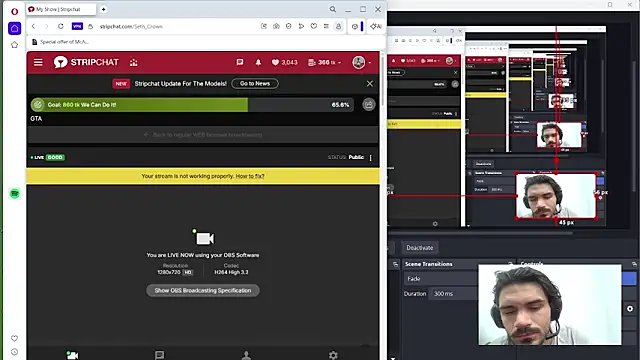Select the broadcast camera bottom tab
The width and height of the screenshot is (640, 360).
pos(72,355)
